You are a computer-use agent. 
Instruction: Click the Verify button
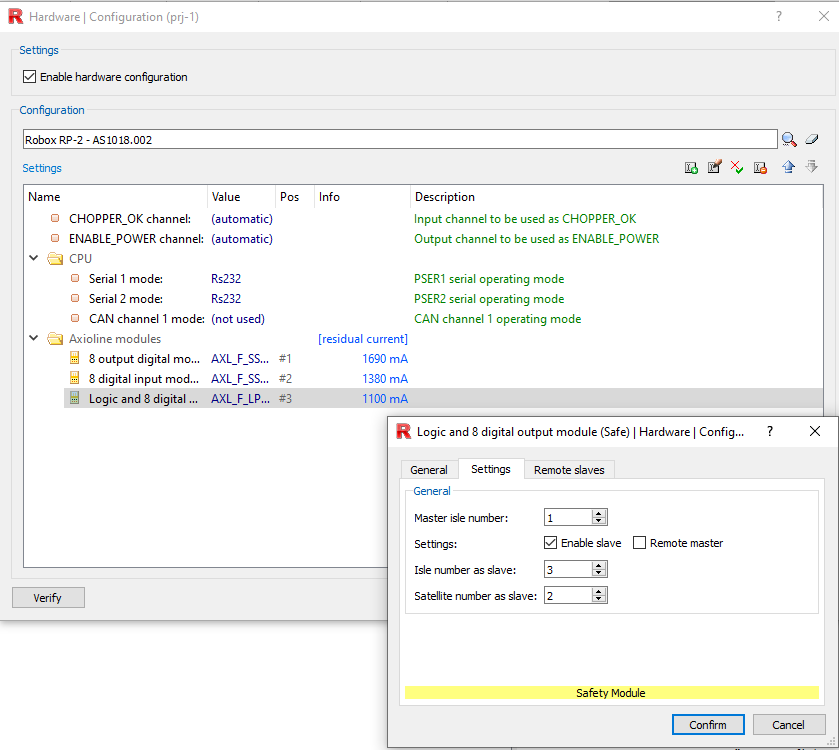pyautogui.click(x=48, y=598)
